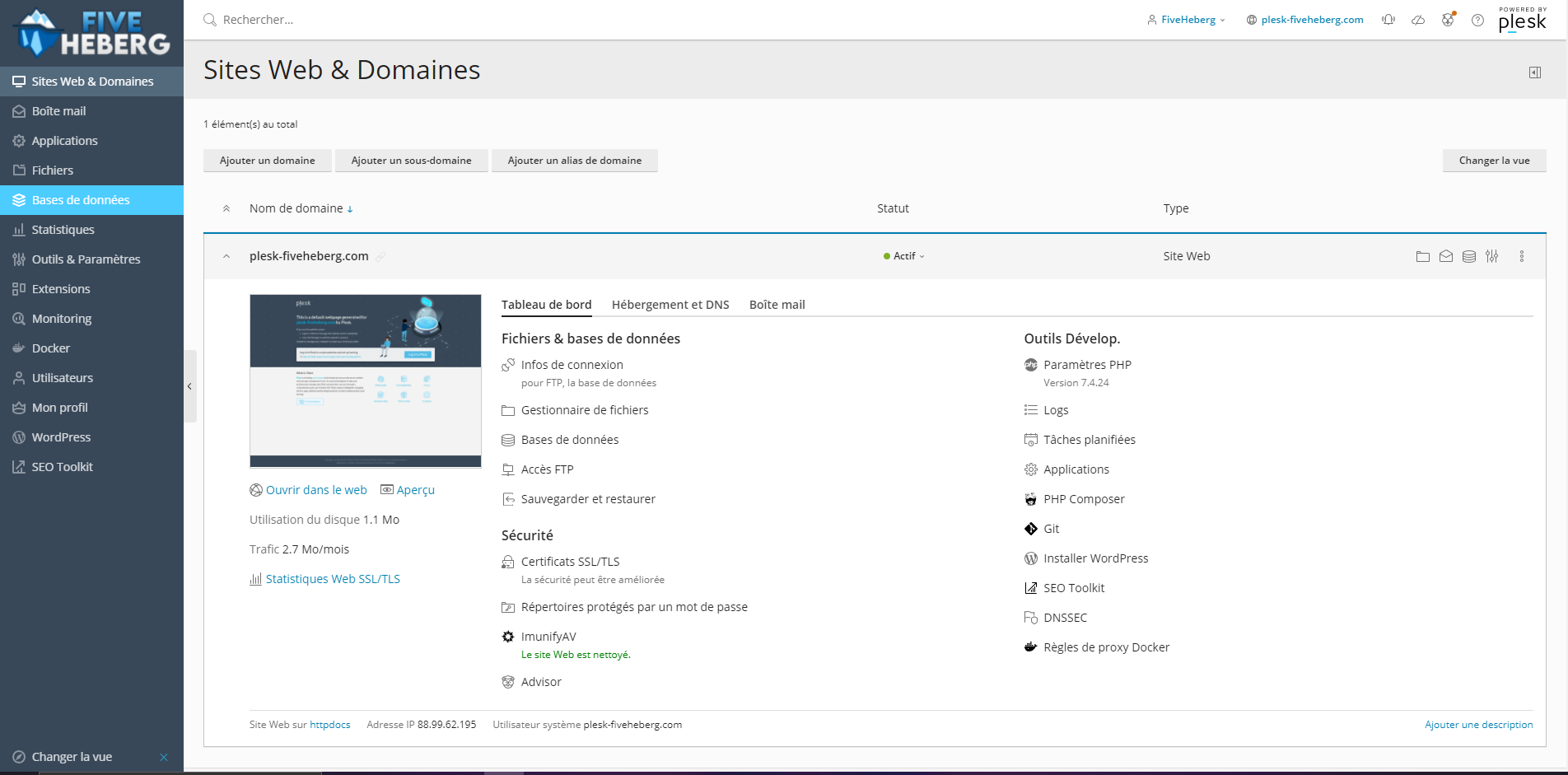The width and height of the screenshot is (1568, 775).
Task: Open Docker in the sidebar
Action: [91, 348]
